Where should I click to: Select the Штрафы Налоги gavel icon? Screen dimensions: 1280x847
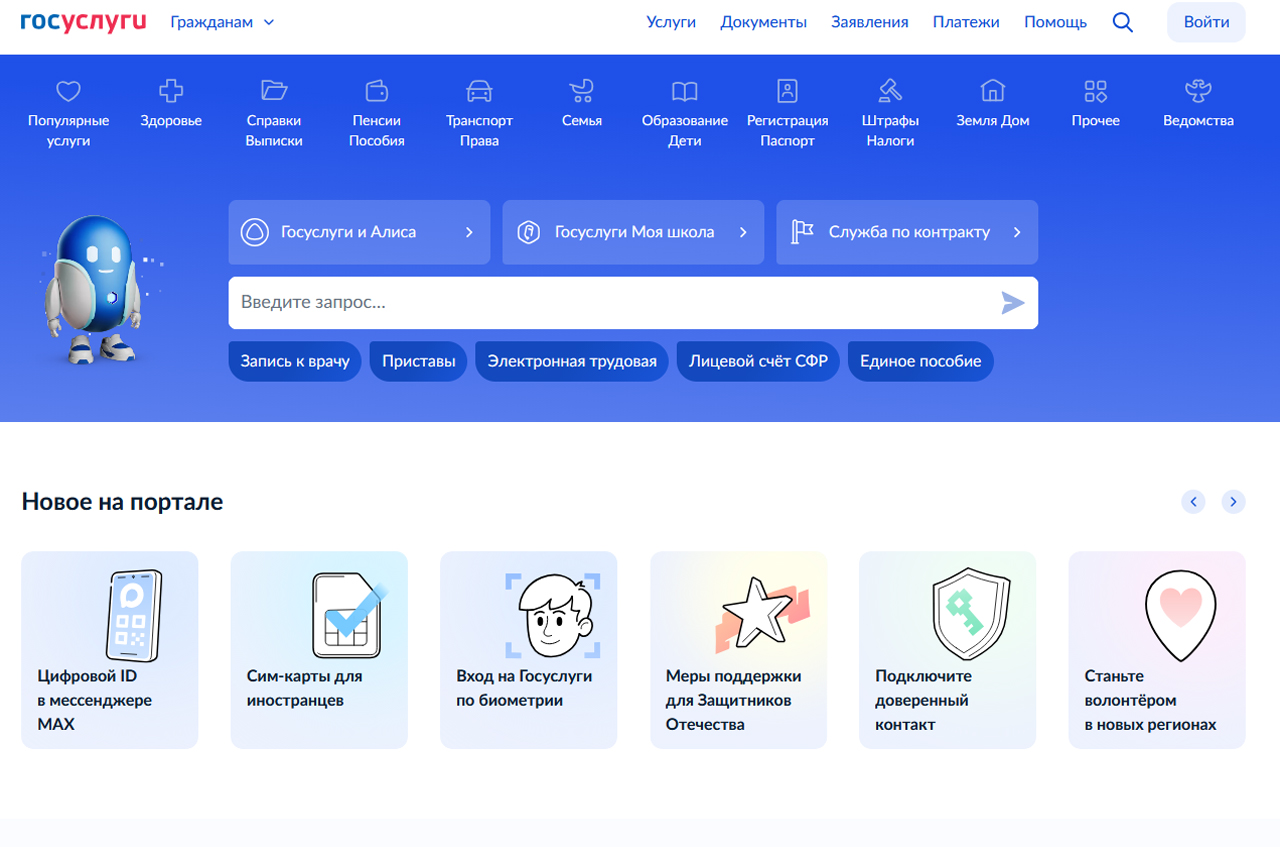tap(890, 92)
